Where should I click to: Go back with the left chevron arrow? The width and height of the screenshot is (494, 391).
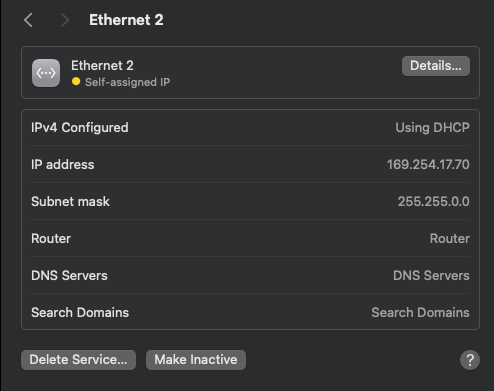[28, 20]
